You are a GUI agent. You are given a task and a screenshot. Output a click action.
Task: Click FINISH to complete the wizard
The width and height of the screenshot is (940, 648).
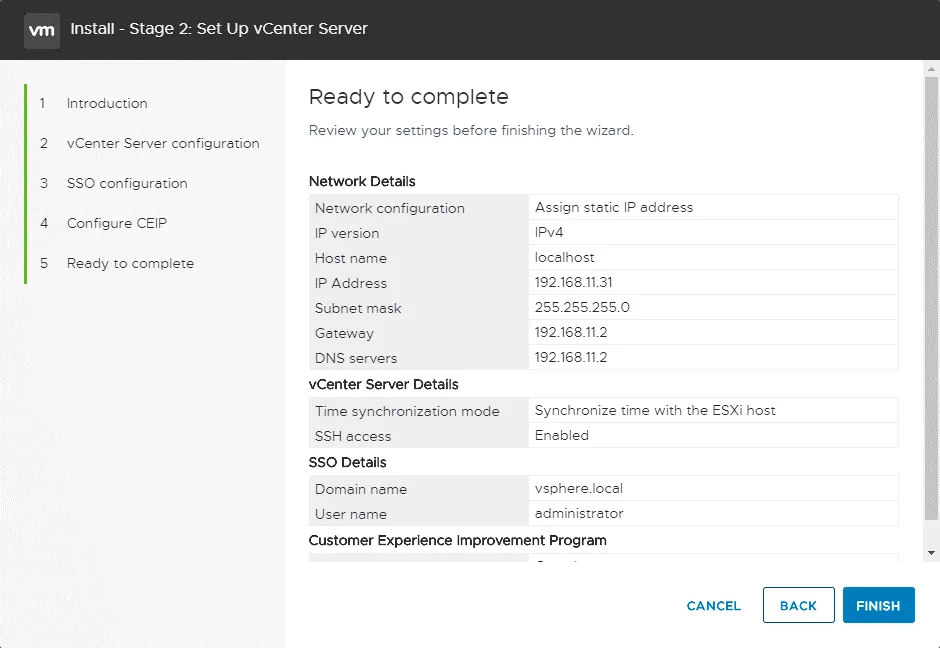[878, 605]
